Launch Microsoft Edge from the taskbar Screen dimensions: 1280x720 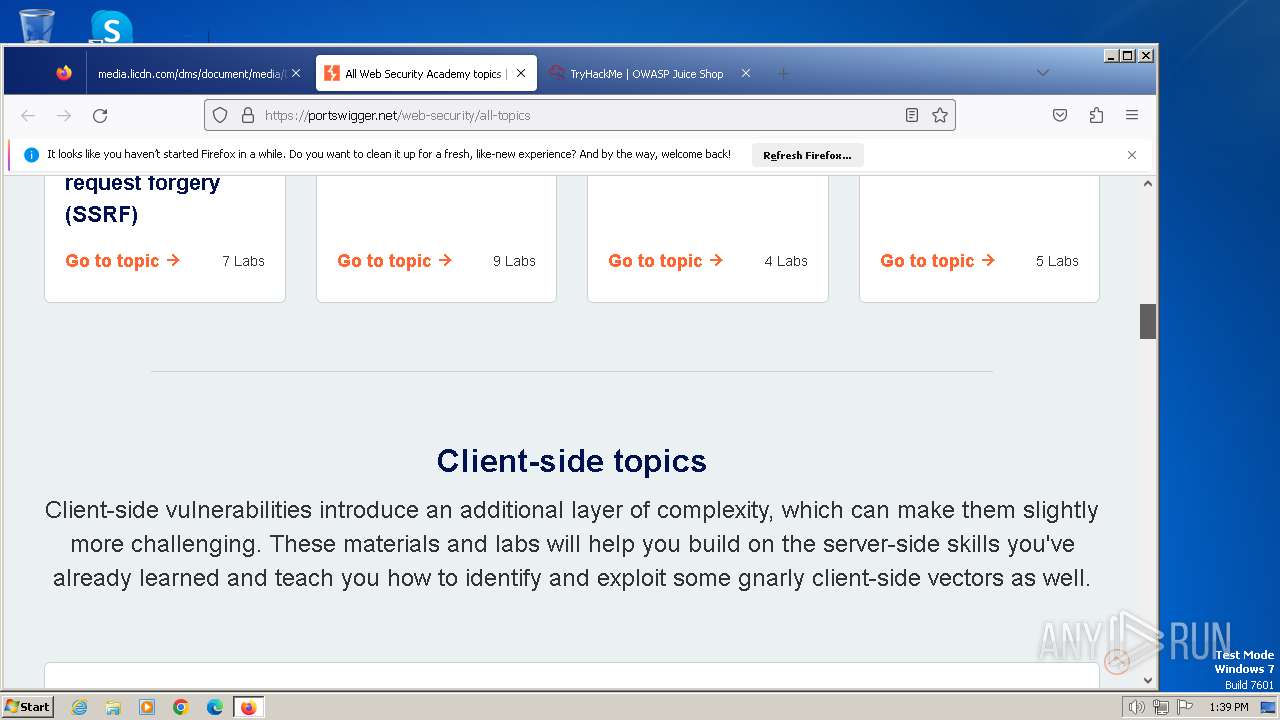point(215,707)
